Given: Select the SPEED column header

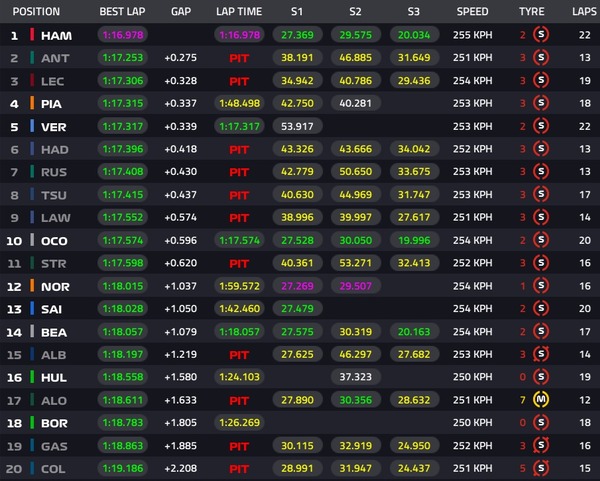Looking at the screenshot, I should pos(473,12).
